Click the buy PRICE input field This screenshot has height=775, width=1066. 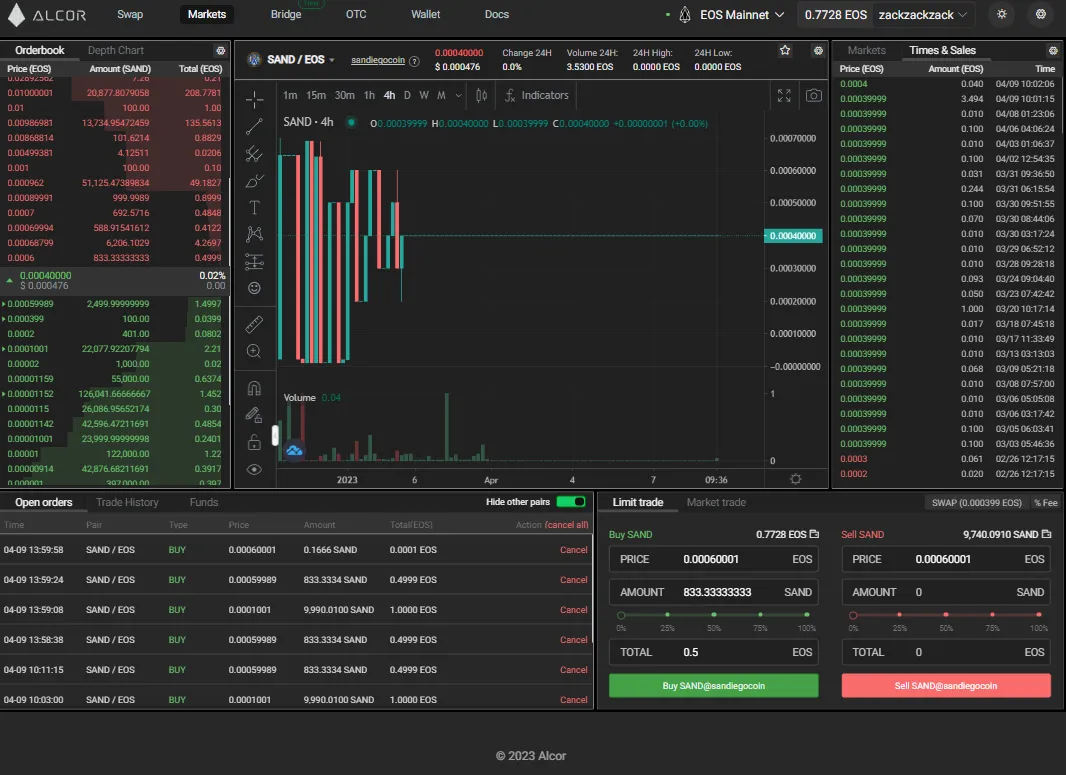(713, 559)
